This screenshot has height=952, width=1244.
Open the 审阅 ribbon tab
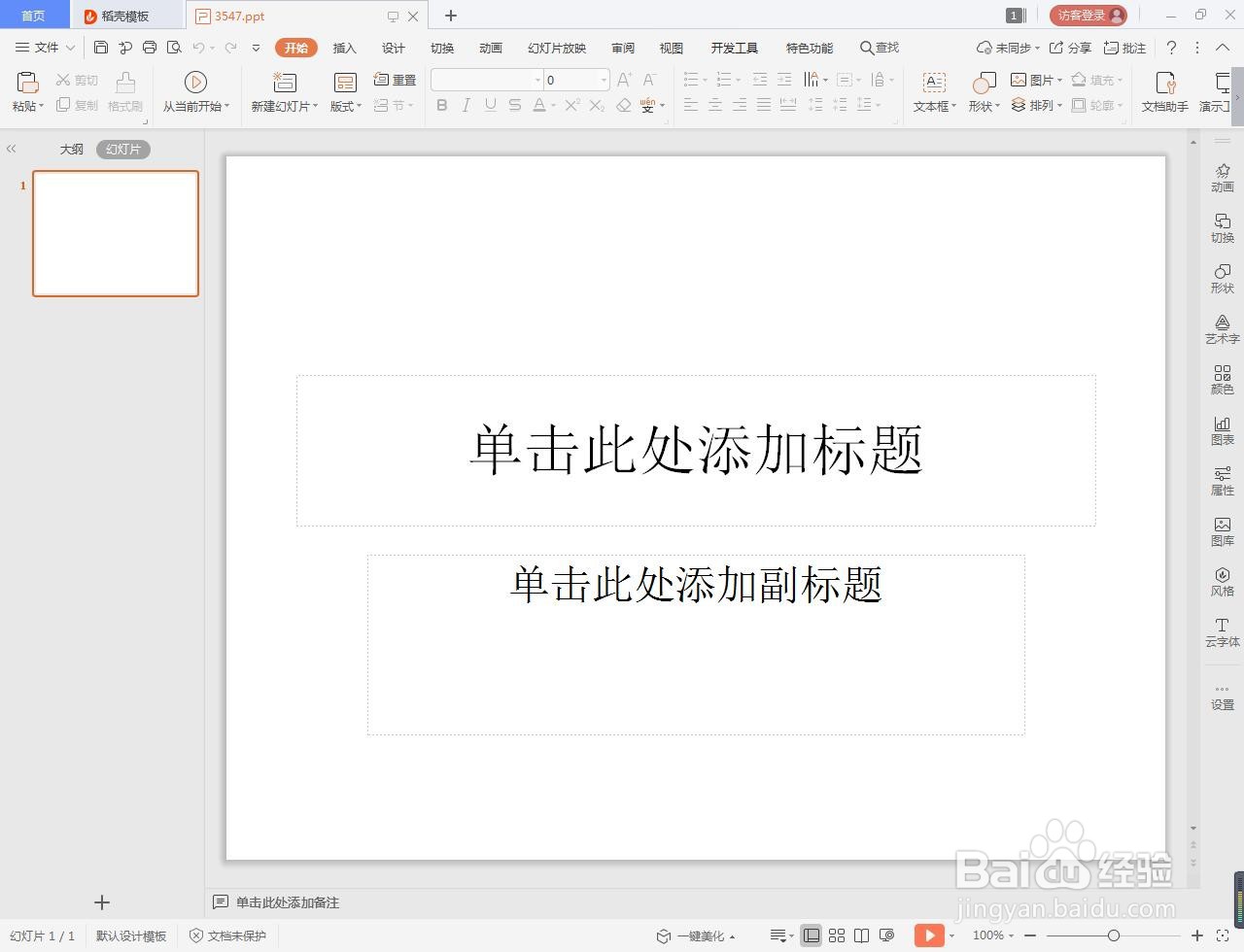(623, 48)
